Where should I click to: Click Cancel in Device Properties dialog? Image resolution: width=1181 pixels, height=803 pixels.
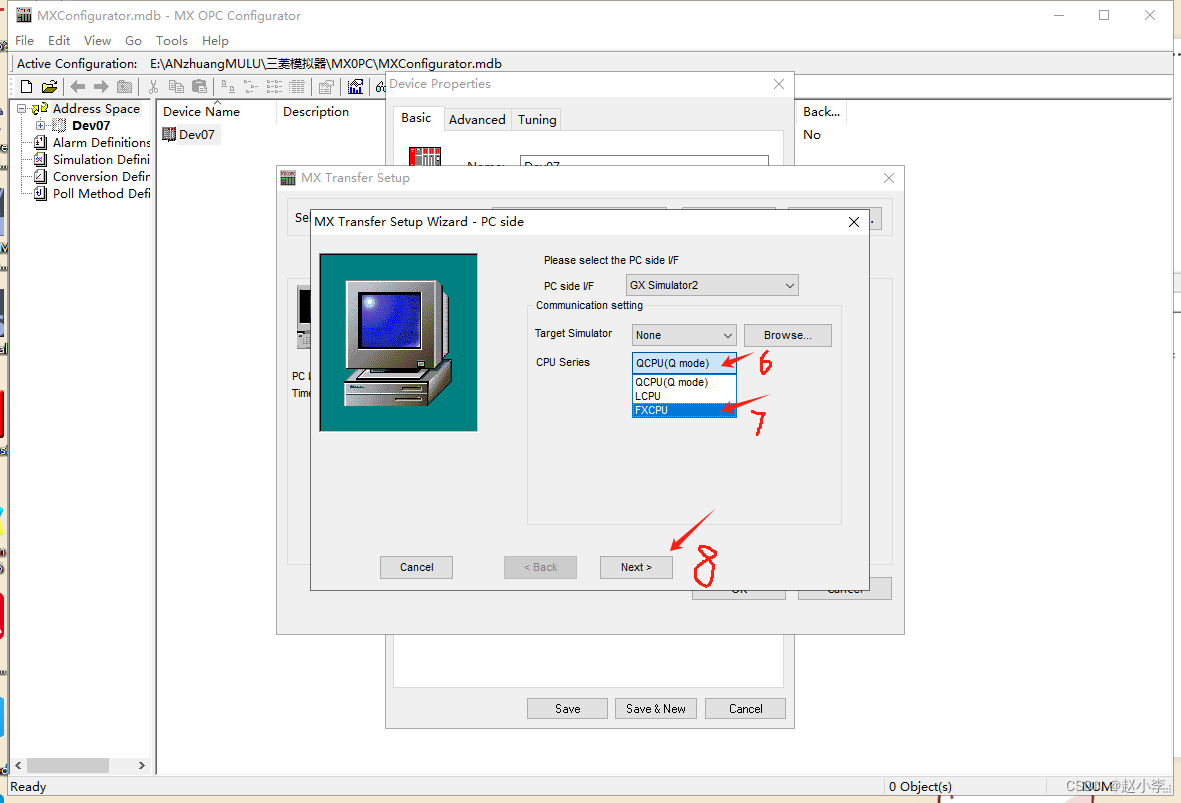tap(746, 709)
